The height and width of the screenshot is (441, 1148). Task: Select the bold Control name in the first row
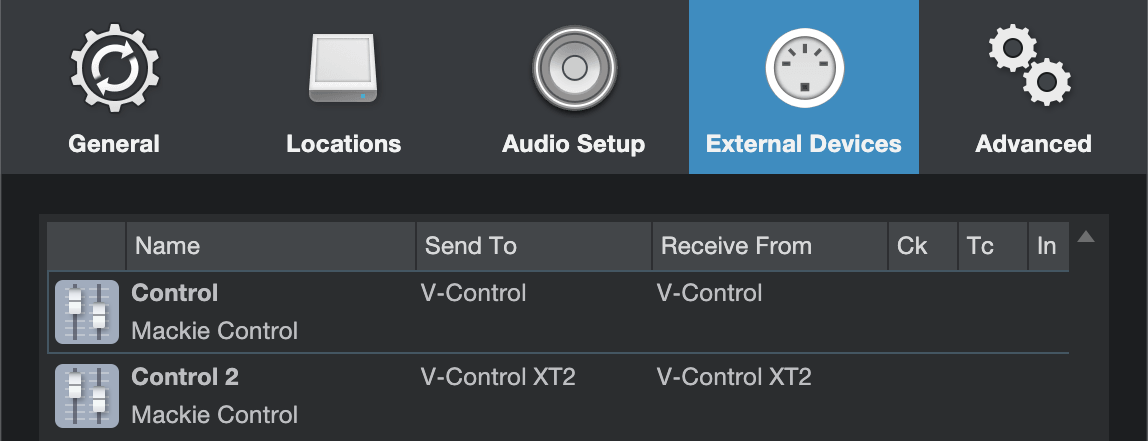175,293
